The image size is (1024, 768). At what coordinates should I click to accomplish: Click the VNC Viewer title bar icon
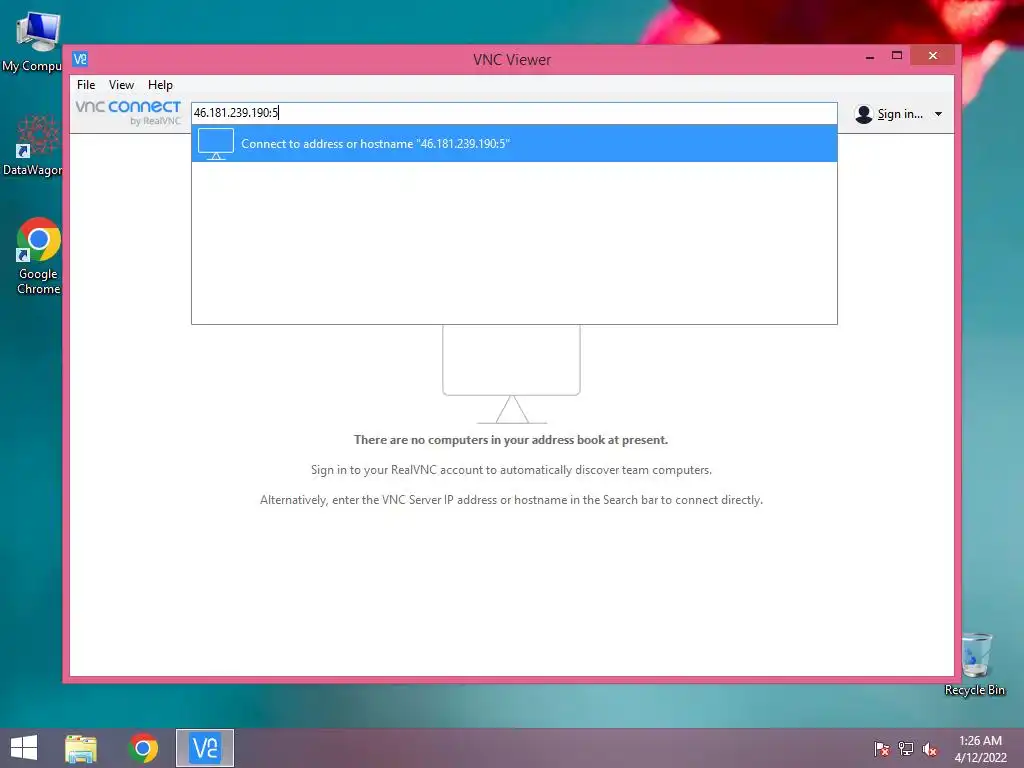click(80, 59)
